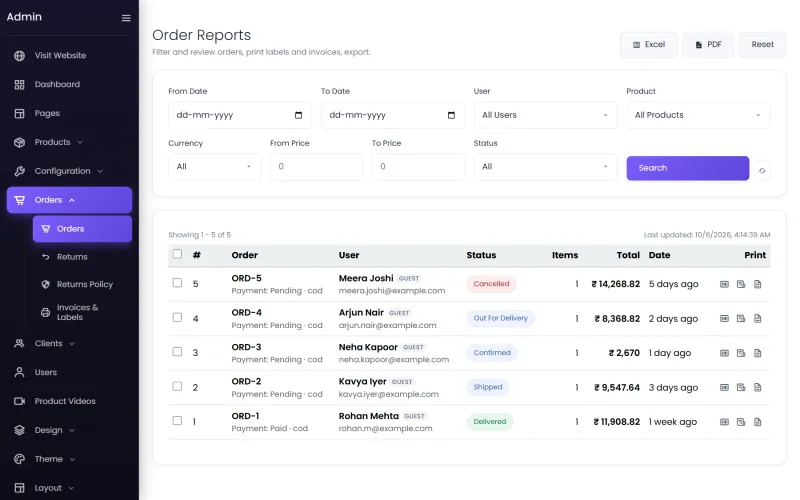Click the globe icon for Visit Website
Screen dimensions: 800x500
pyautogui.click(x=19, y=56)
